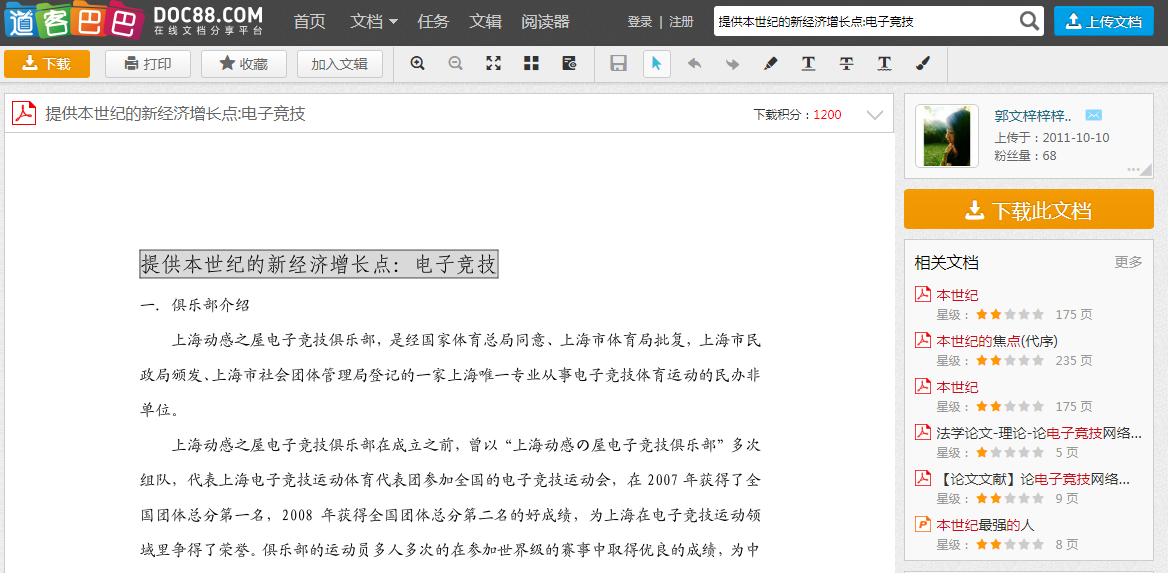The width and height of the screenshot is (1168, 573).
Task: Select the strikethrough text tool
Action: (846, 64)
